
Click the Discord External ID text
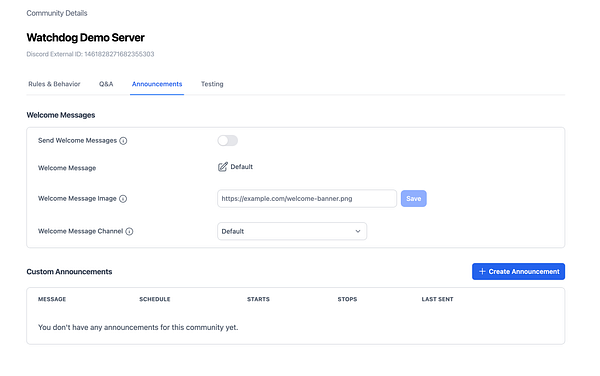click(x=90, y=54)
